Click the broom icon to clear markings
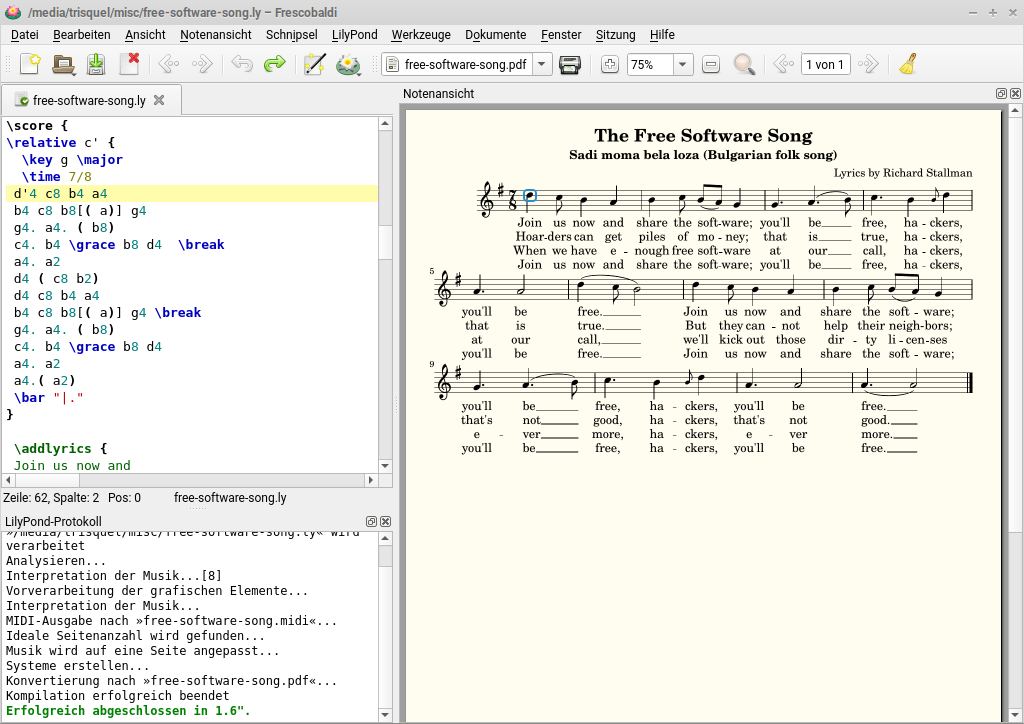 [x=908, y=64]
